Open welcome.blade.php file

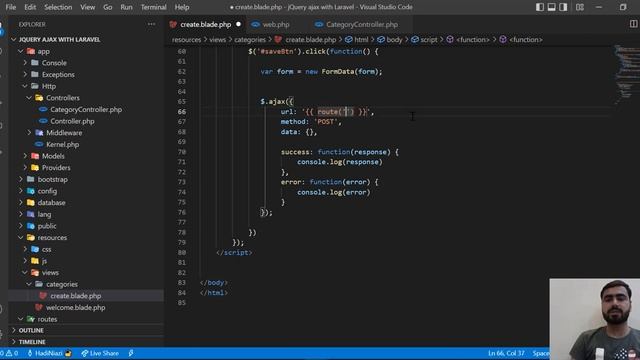[x=75, y=307]
